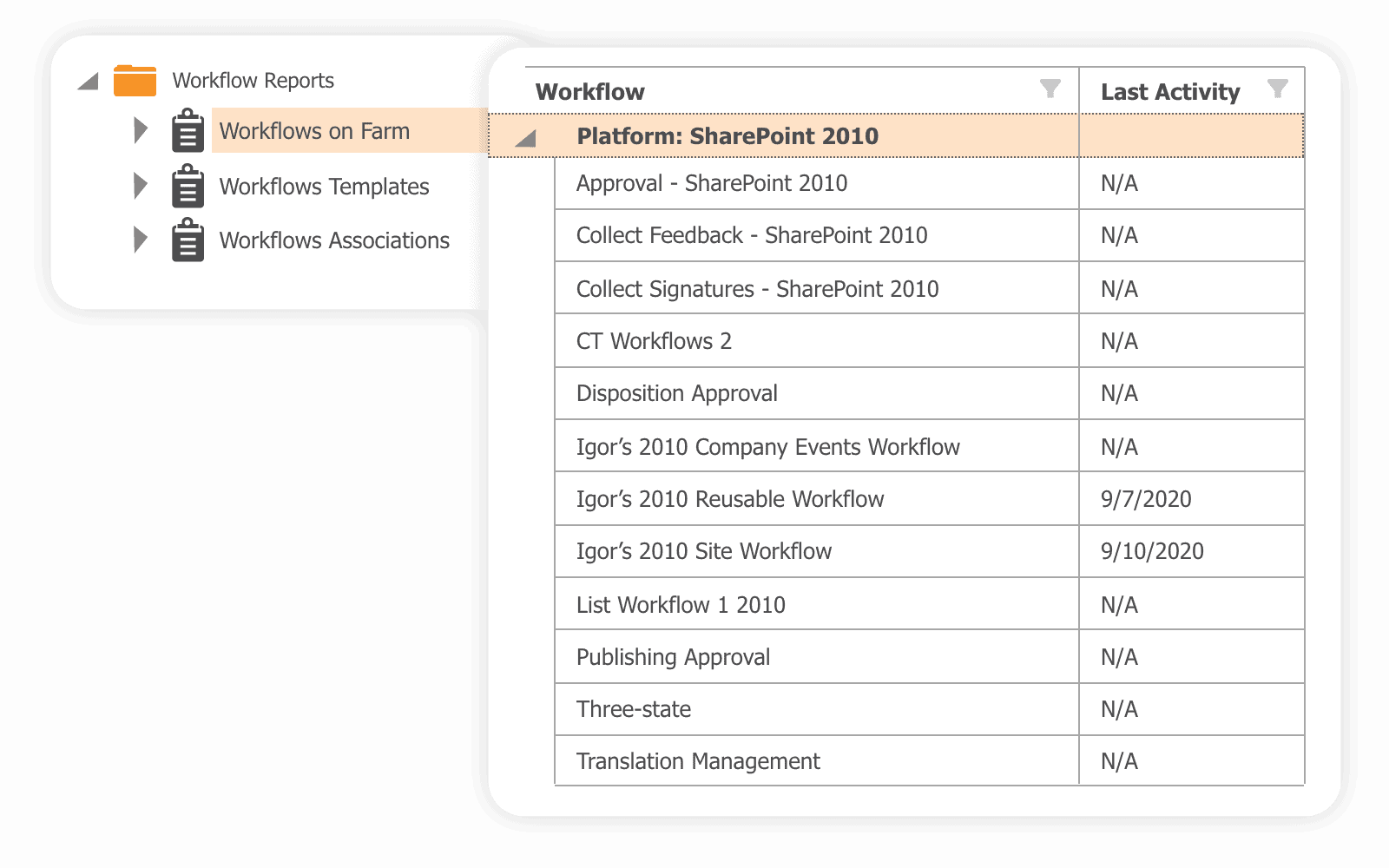The image size is (1389, 868).
Task: Click the collapse arrow next to Platform: SharePoint 2010
Action: [524, 136]
